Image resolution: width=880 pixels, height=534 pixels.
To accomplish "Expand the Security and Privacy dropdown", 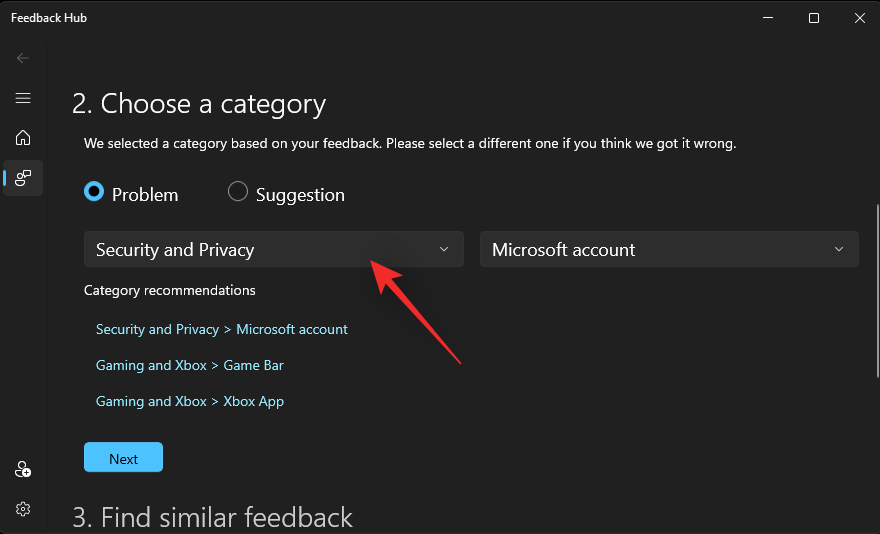I will pos(273,250).
